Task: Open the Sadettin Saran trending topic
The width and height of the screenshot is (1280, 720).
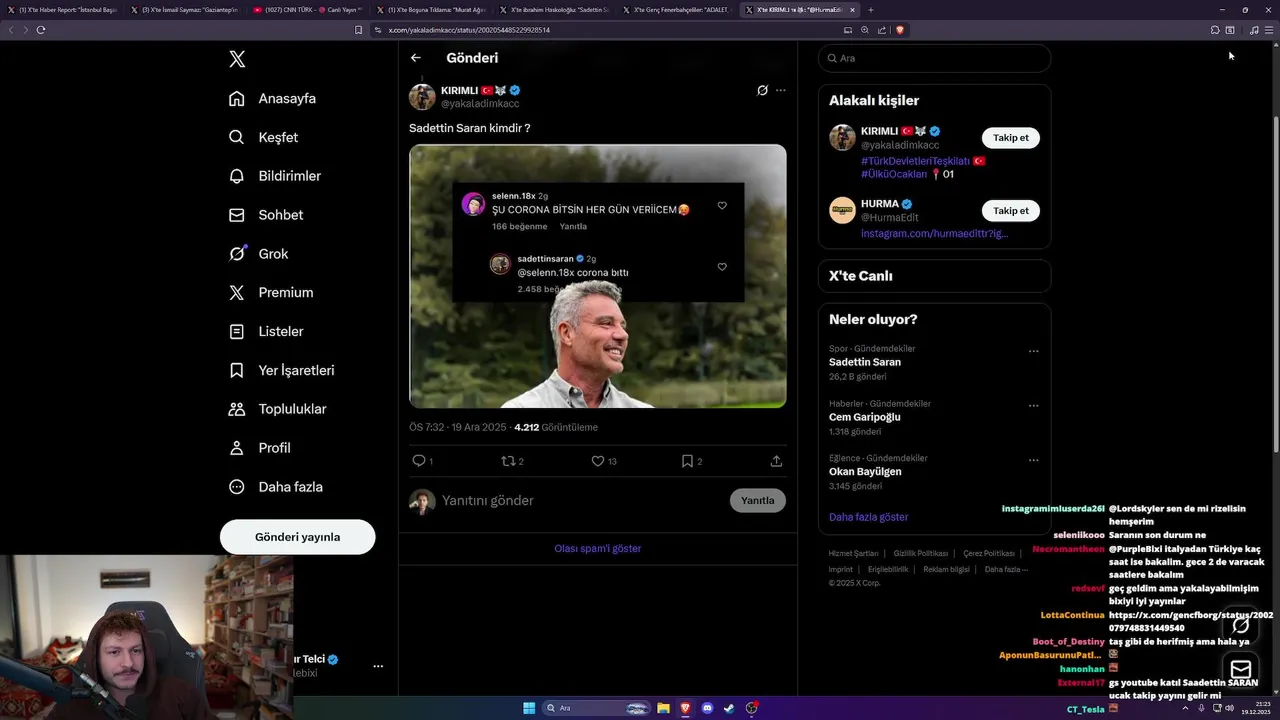Action: click(865, 362)
